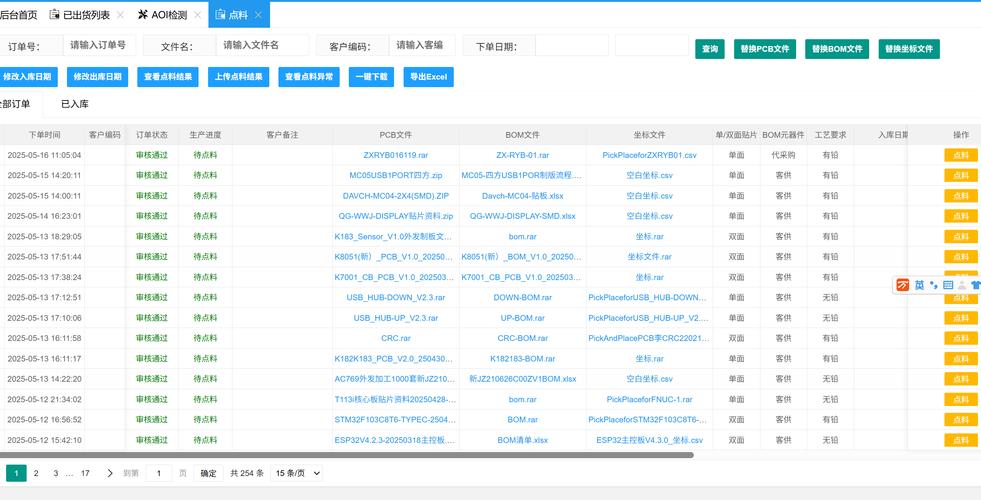The width and height of the screenshot is (981, 500).
Task: Focus the 客户编码 input field
Action: coord(420,45)
